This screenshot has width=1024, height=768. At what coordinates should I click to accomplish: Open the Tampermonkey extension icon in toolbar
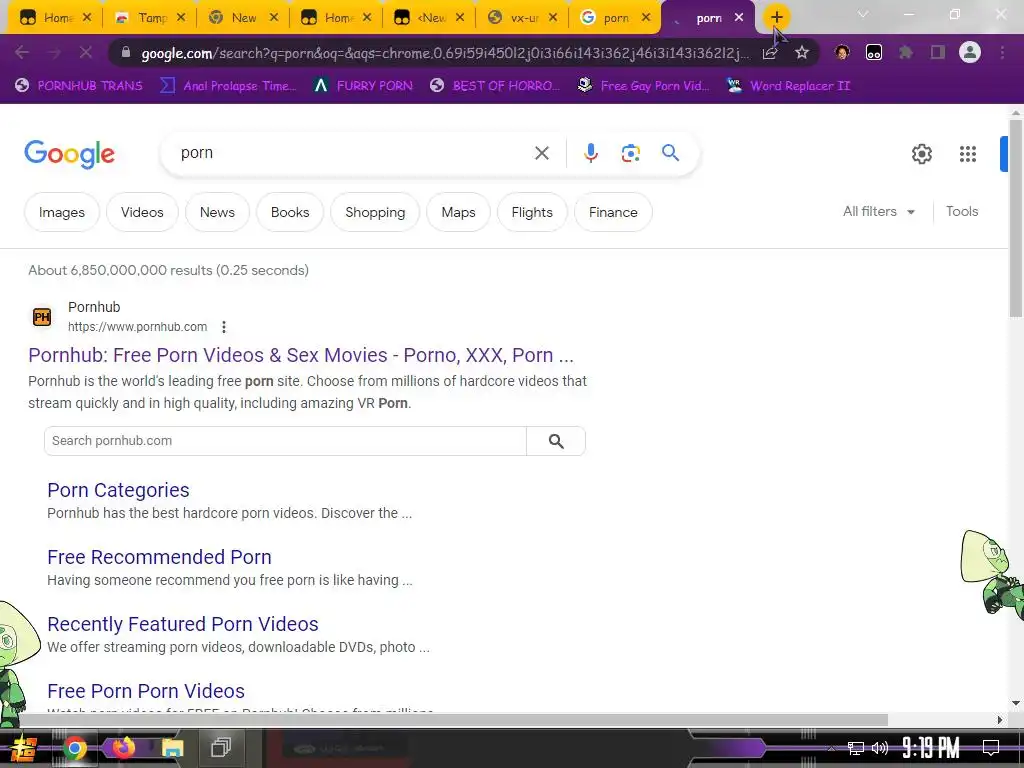click(874, 52)
